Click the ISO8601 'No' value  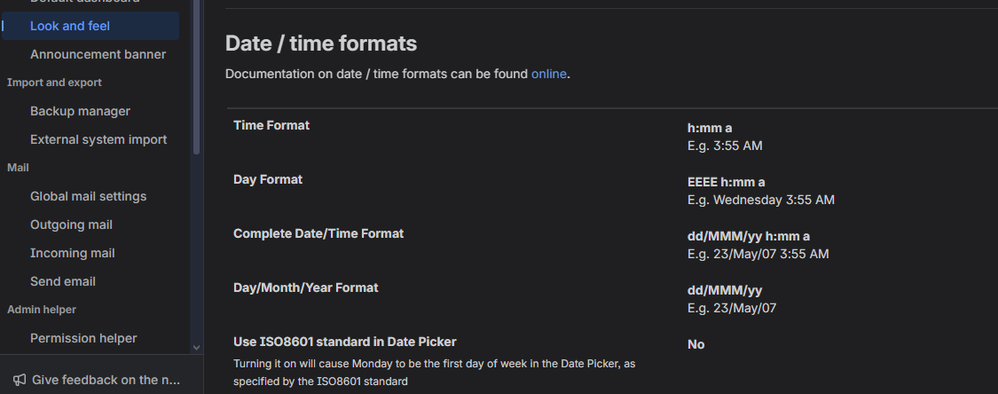(696, 344)
